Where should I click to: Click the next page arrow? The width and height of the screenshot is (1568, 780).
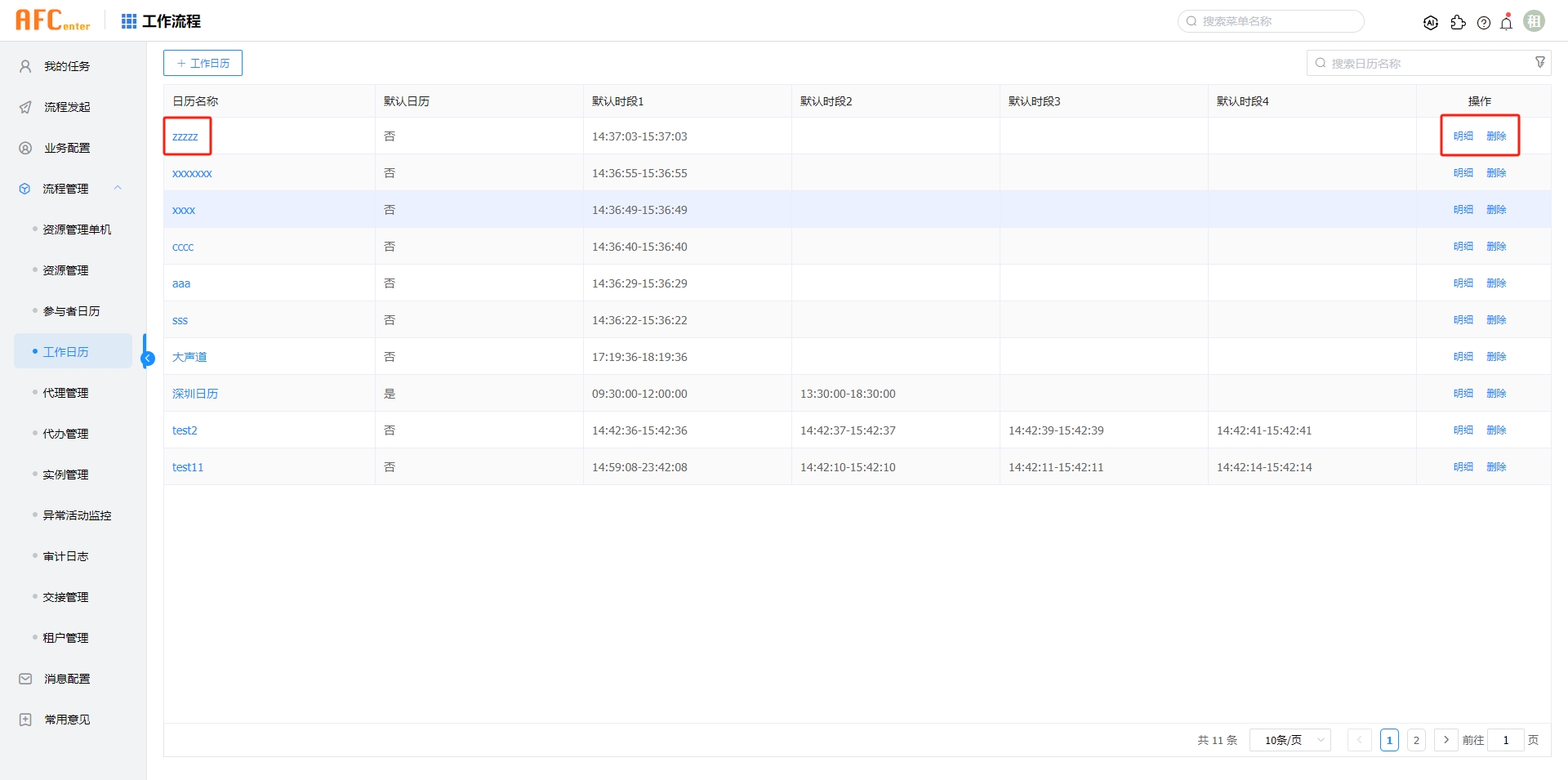tap(1445, 739)
